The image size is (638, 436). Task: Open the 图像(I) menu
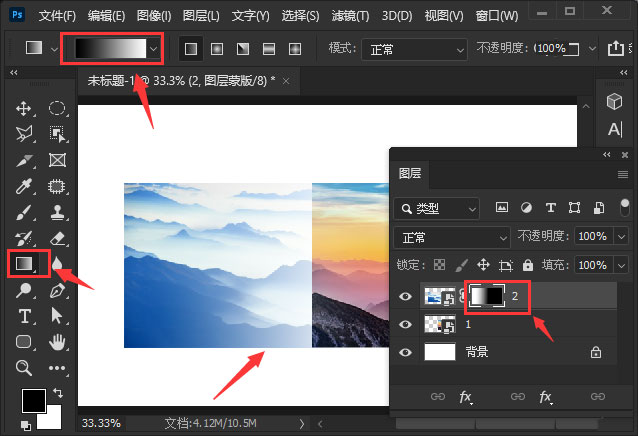[x=154, y=16]
